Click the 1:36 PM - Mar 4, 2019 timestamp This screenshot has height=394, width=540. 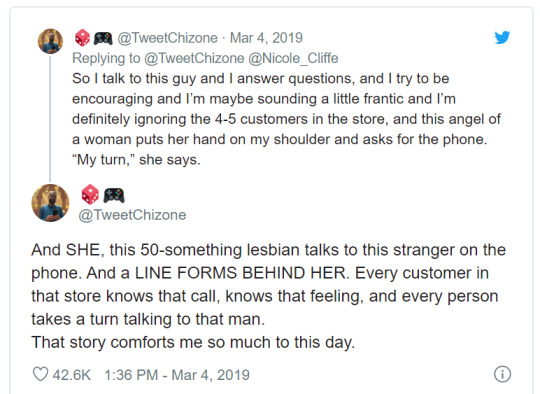[177, 375]
